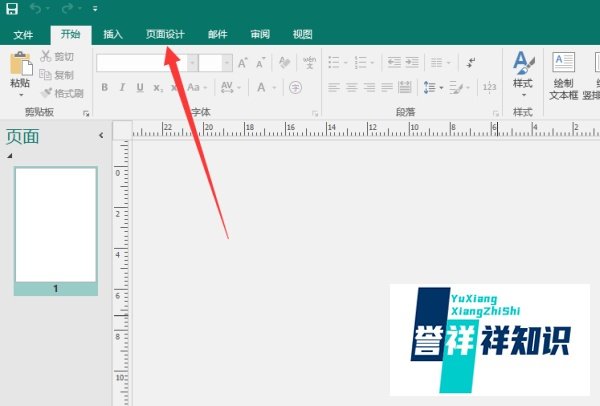600x406 pixels.
Task: Open the 文件 tab
Action: pos(23,35)
